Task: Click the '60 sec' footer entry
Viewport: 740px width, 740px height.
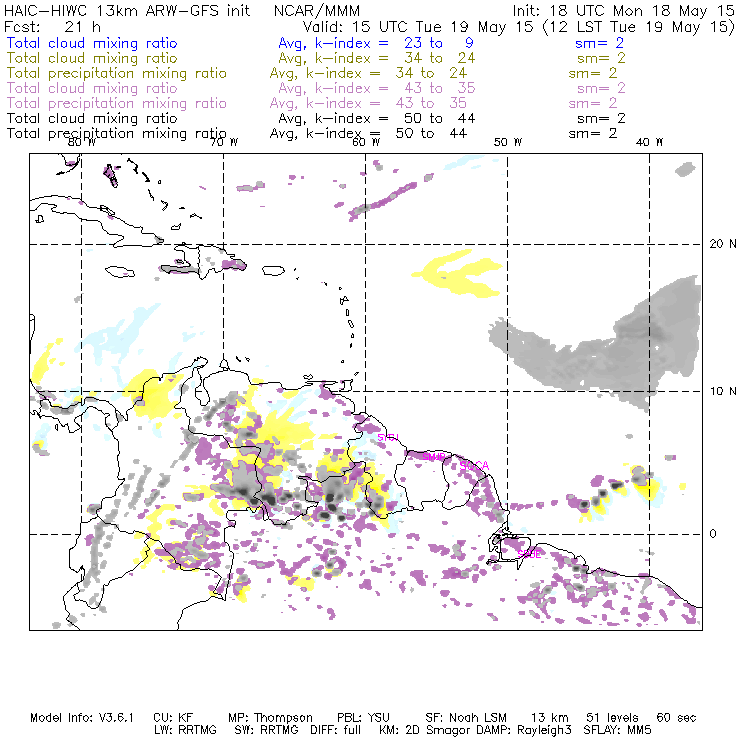Action: tap(676, 718)
